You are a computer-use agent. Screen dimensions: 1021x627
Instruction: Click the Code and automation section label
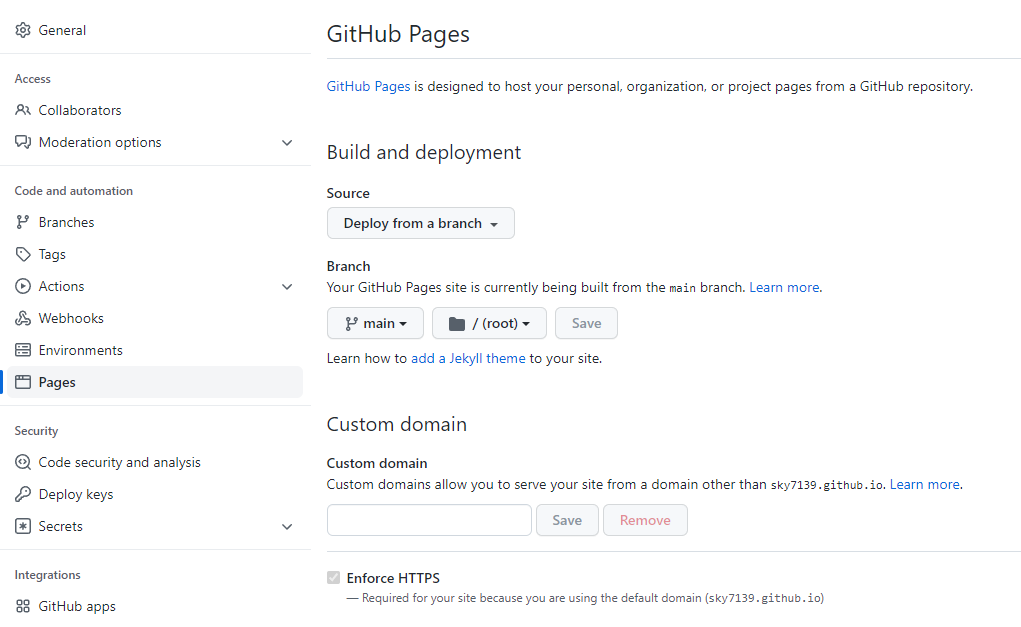[74, 191]
